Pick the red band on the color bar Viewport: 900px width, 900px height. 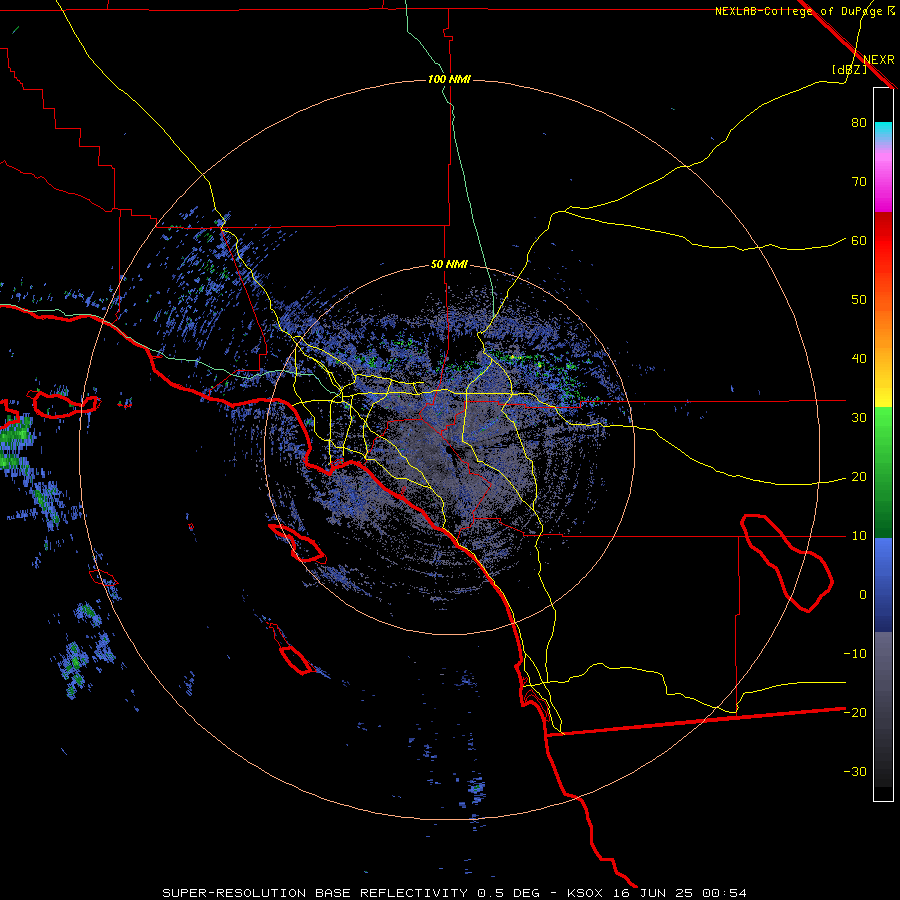click(x=883, y=241)
